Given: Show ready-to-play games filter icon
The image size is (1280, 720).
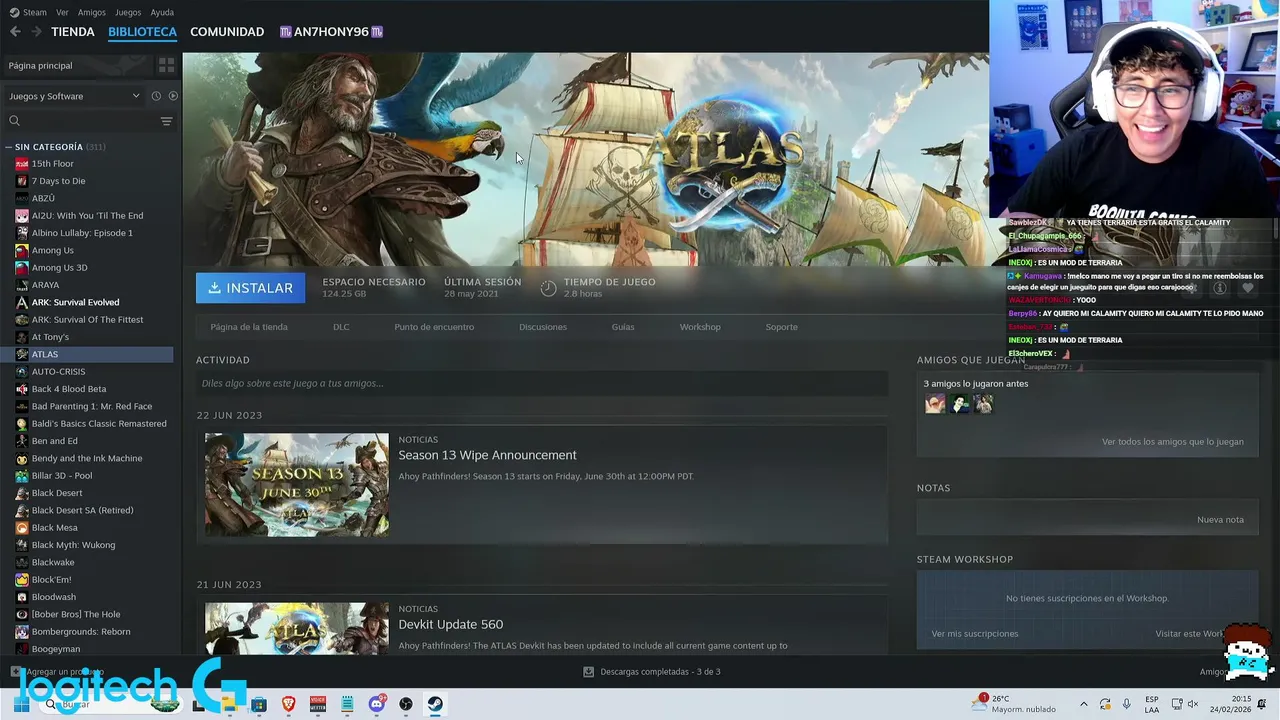Looking at the screenshot, I should pos(173,96).
